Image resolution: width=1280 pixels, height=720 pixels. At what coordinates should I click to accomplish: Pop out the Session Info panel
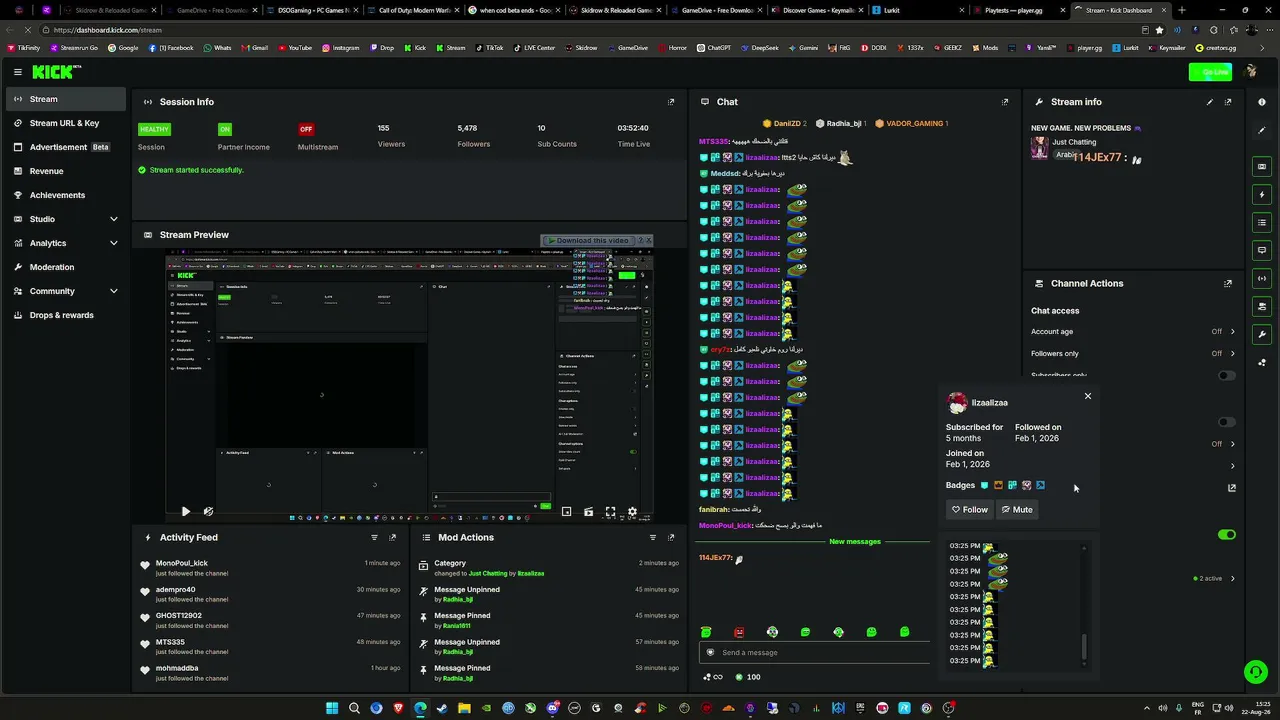point(671,102)
